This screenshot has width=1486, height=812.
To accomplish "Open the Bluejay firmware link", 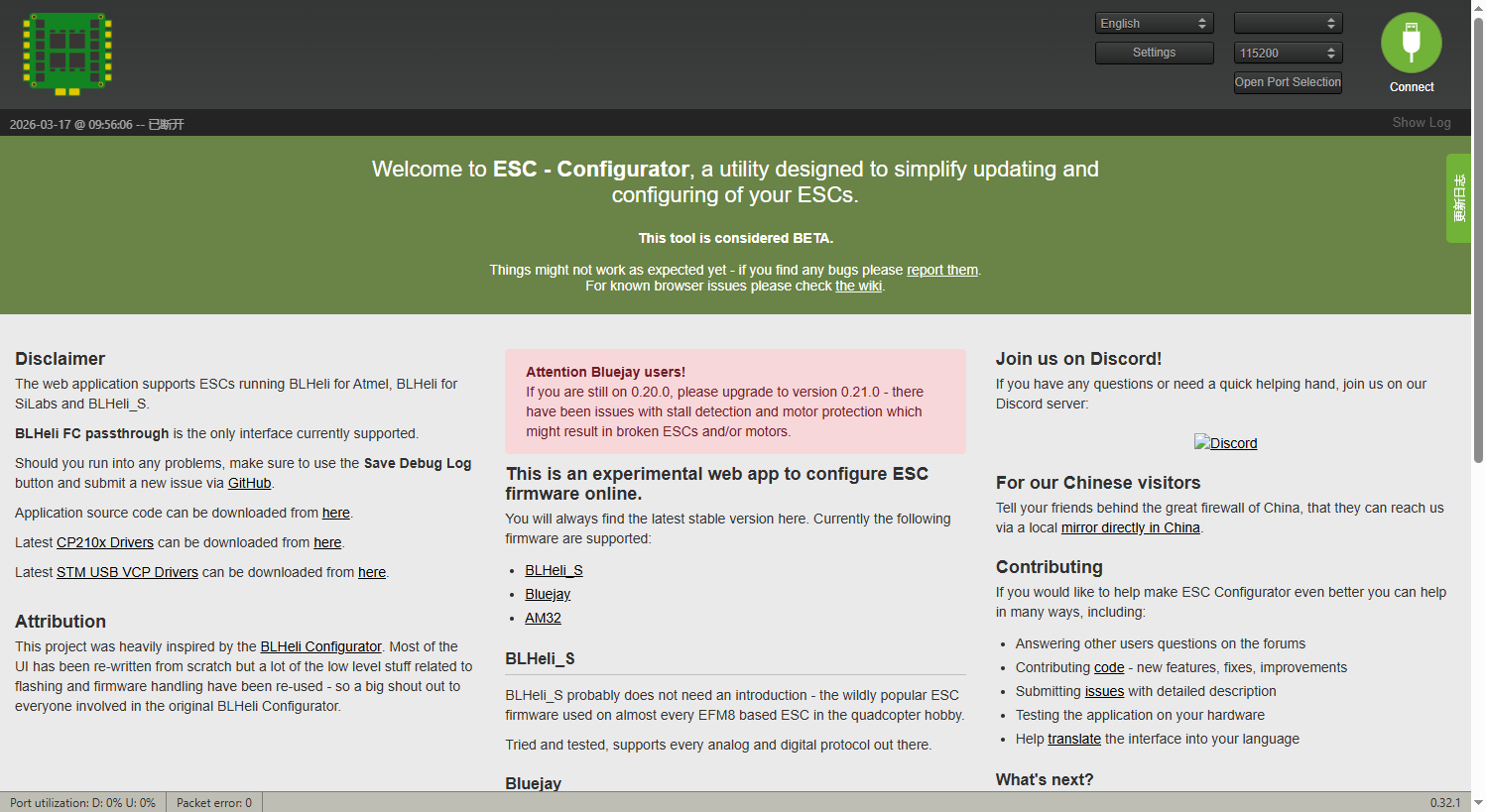I will coord(548,594).
